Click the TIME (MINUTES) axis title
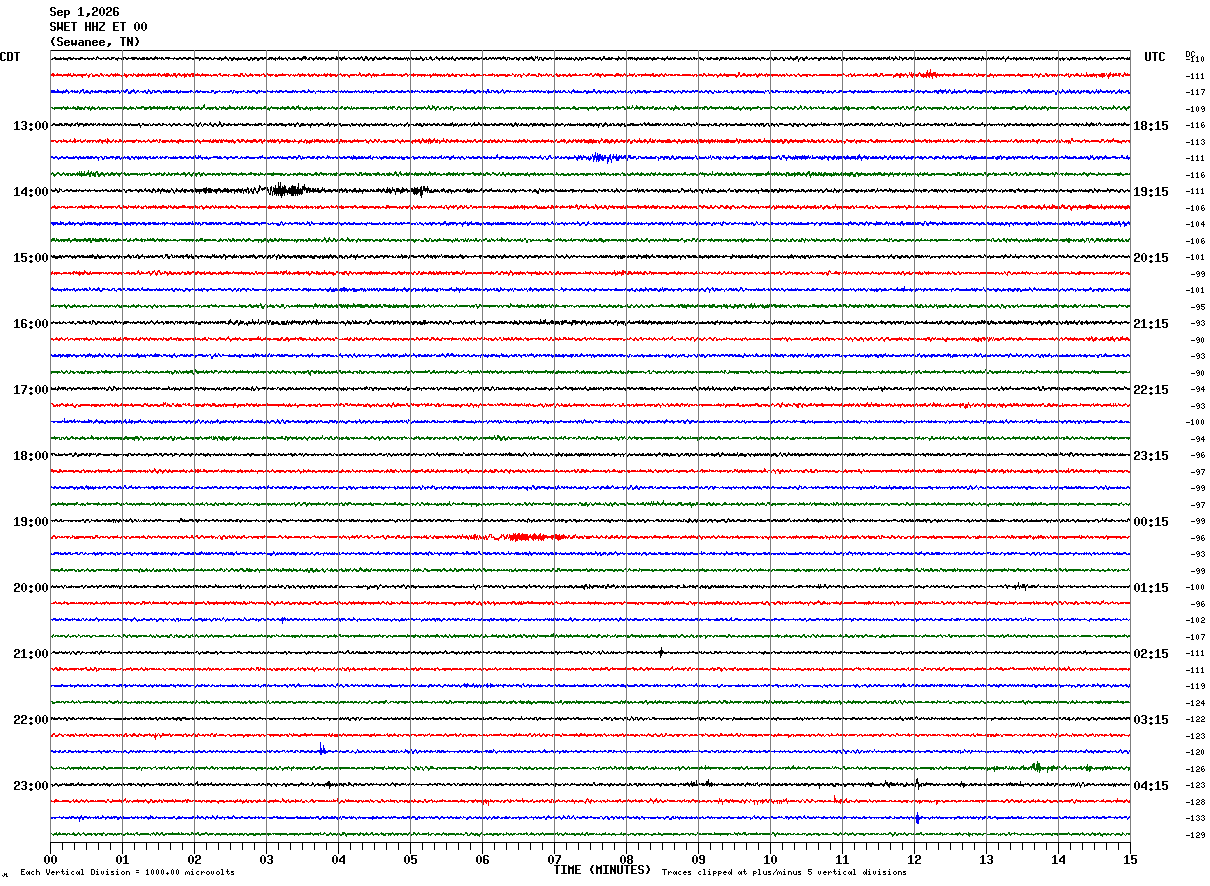This screenshot has height=886, width=1210. click(x=602, y=870)
